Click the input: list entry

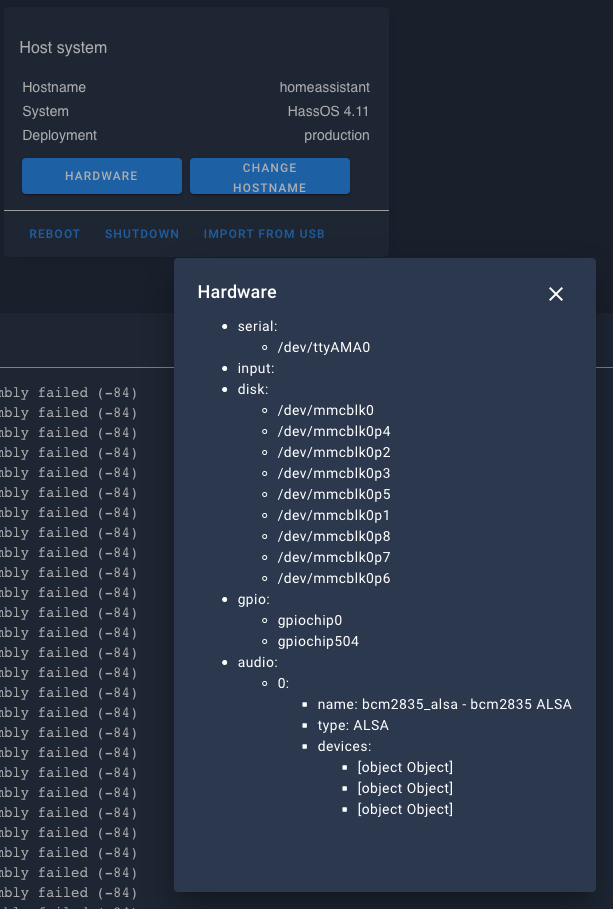[x=256, y=368]
